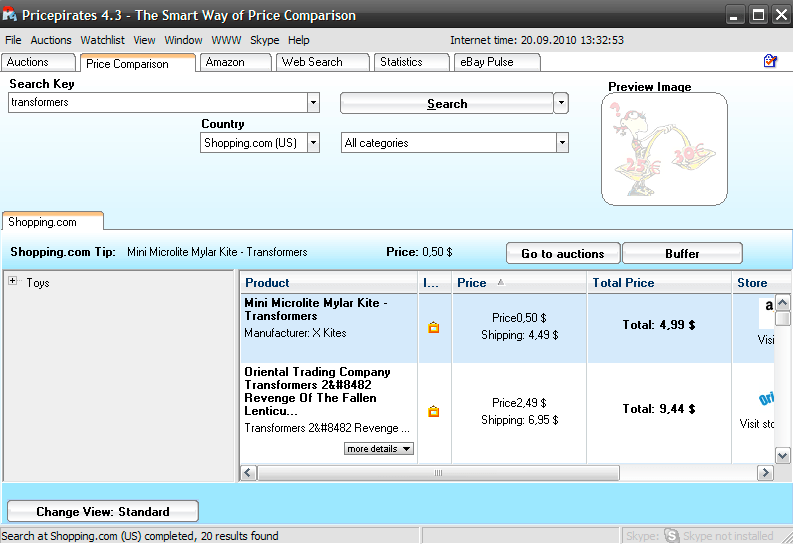The height and width of the screenshot is (544, 793).
Task: Select the Shopping.com results tab
Action: (53, 221)
